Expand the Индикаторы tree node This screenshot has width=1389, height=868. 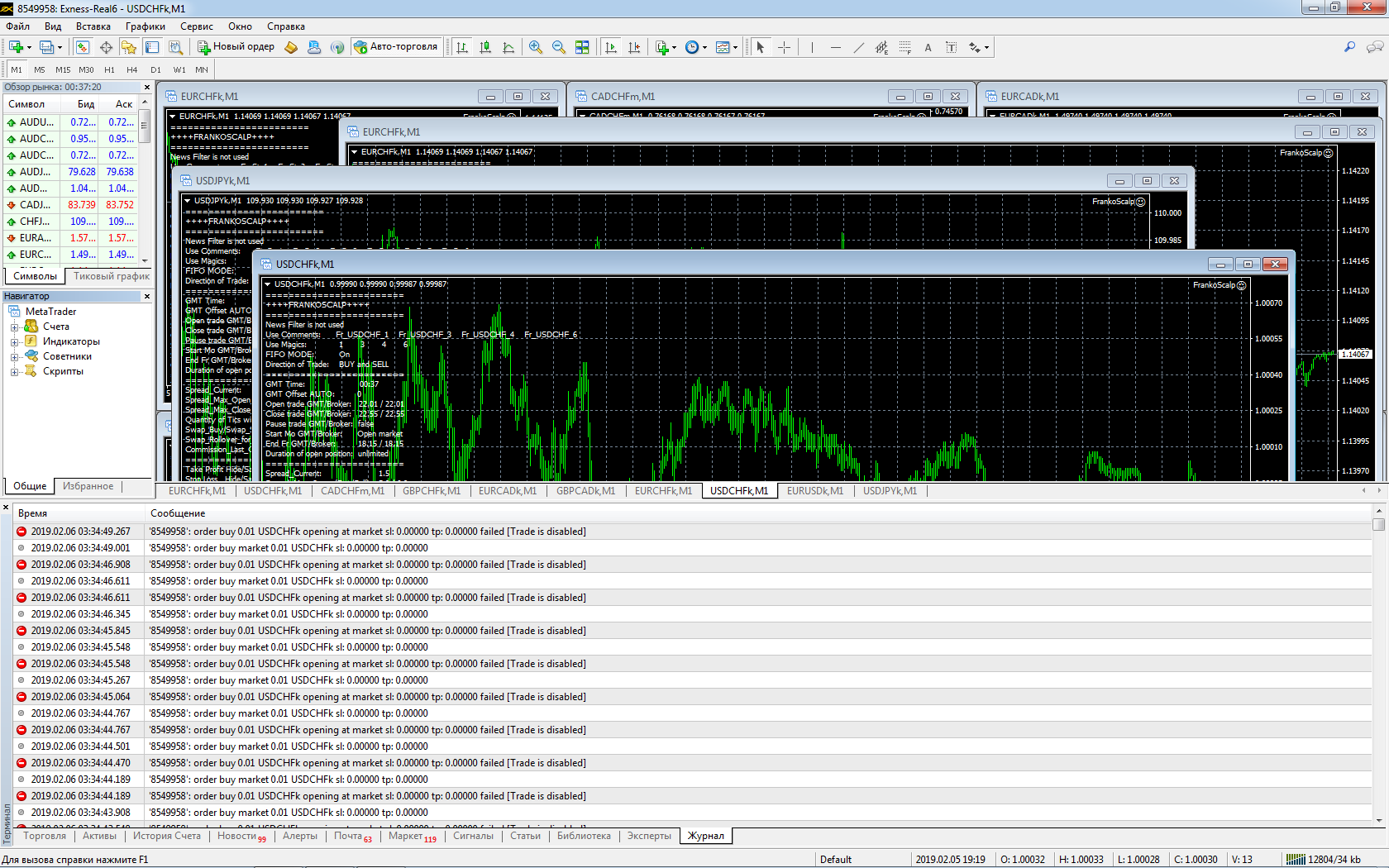[x=14, y=341]
